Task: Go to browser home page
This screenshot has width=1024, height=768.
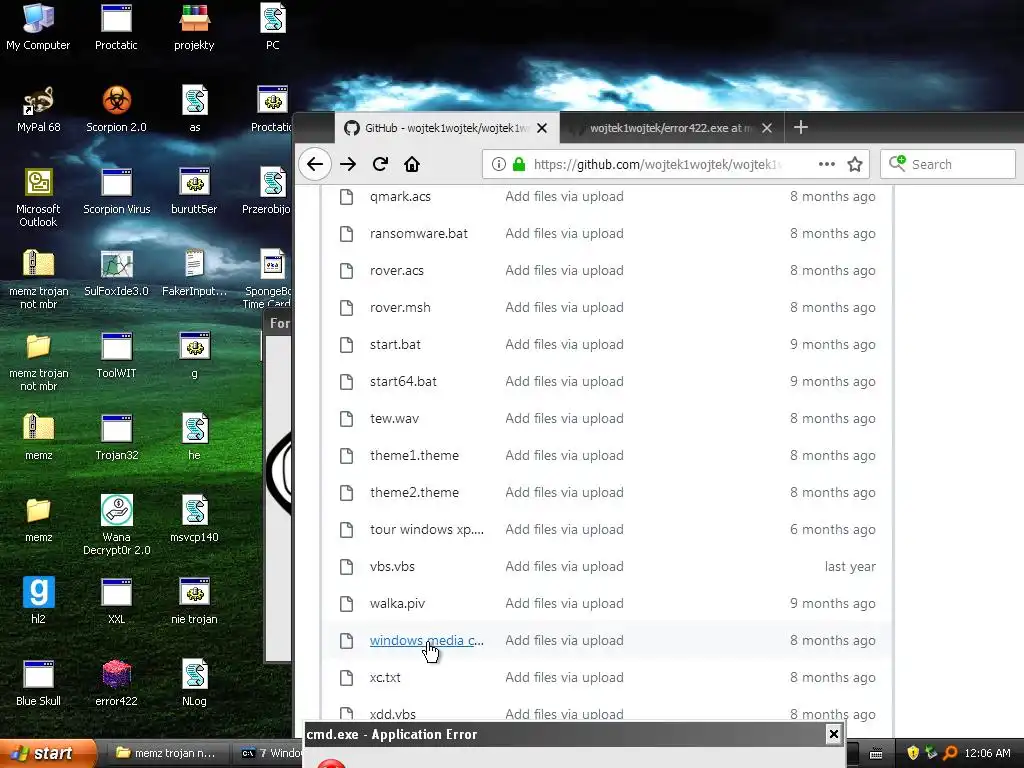Action: pos(411,164)
